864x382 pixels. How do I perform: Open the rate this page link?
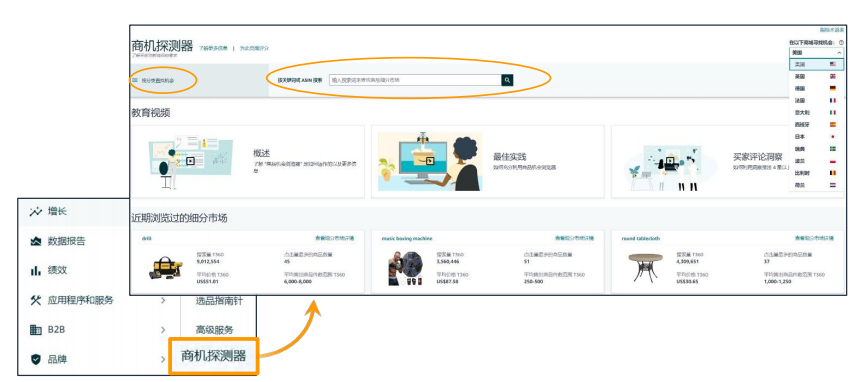pyautogui.click(x=255, y=49)
